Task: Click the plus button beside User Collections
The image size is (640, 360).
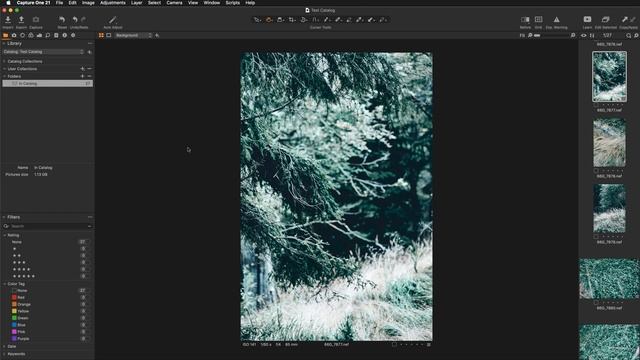Action: click(x=82, y=69)
